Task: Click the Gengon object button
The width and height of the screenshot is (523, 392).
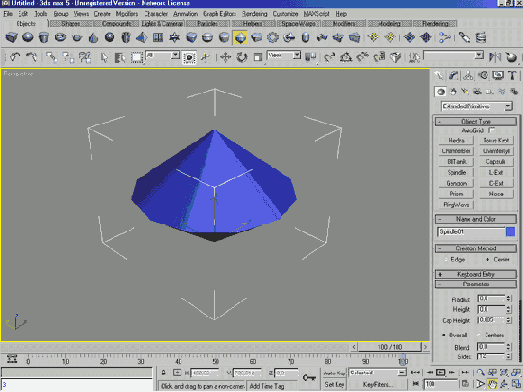Action: [x=456, y=183]
